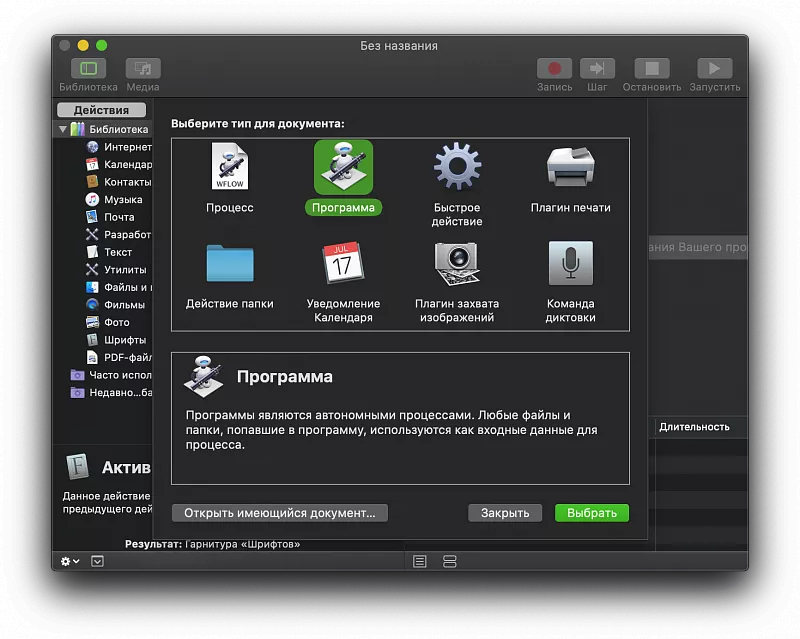The image size is (800, 639).
Task: Toggle the Медиа browser toolbar button
Action: click(x=143, y=69)
